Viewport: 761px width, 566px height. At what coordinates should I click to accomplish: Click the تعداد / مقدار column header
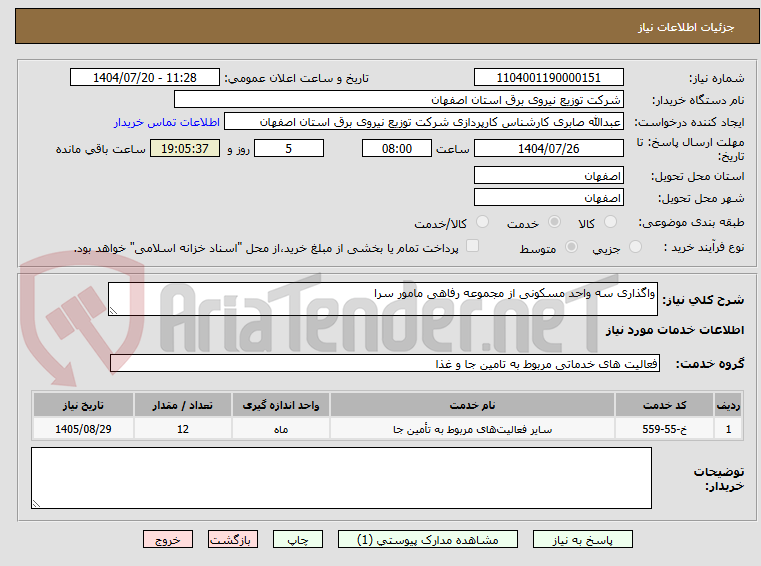(182, 405)
